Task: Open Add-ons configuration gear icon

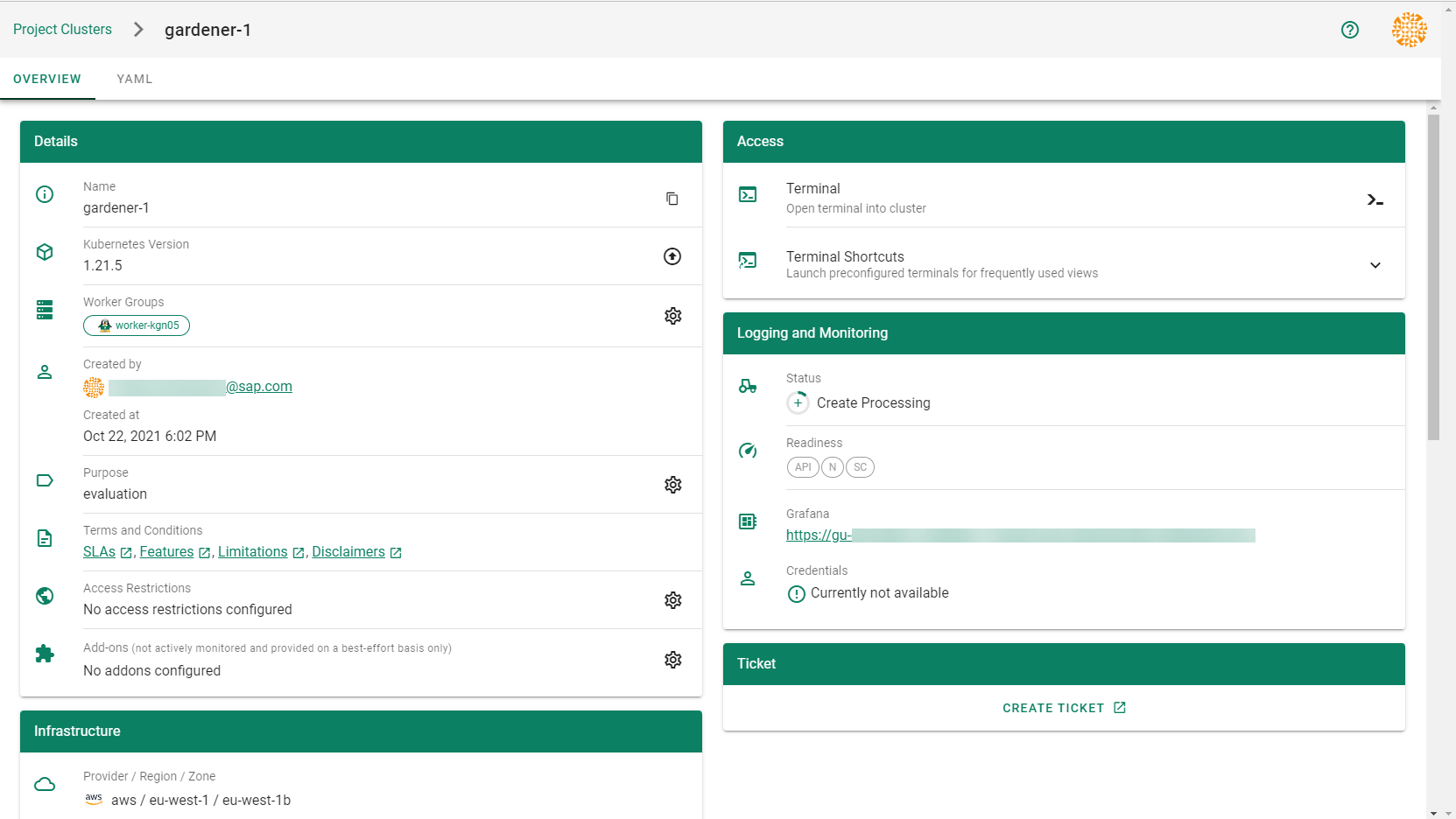Action: (x=672, y=660)
